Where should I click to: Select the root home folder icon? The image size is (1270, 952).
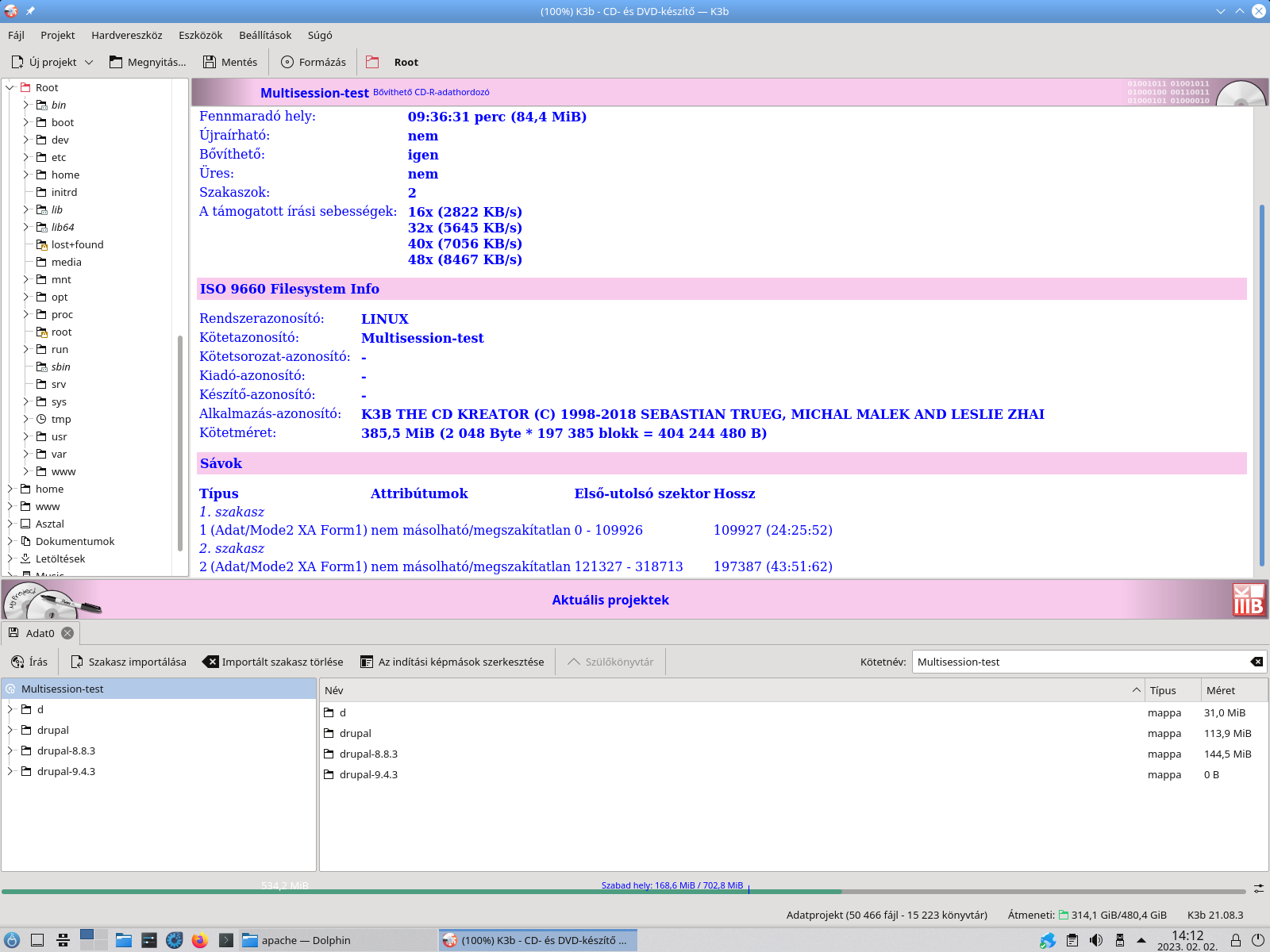41,332
